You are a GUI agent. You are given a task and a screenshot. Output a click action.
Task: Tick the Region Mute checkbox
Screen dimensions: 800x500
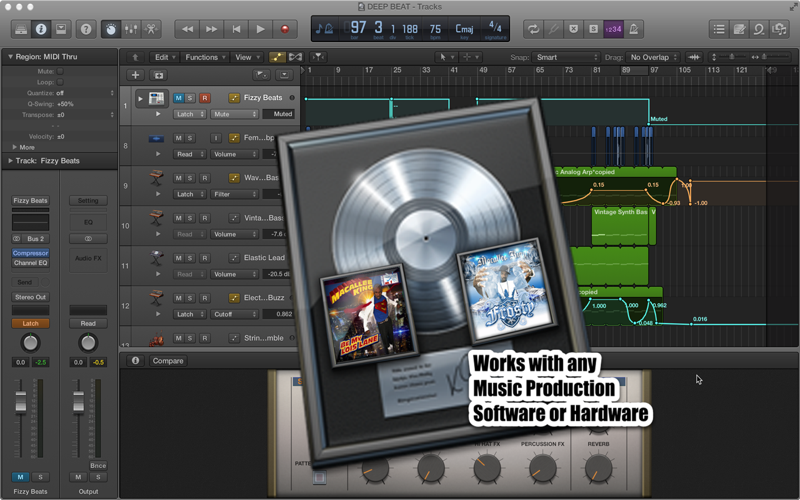click(x=60, y=71)
